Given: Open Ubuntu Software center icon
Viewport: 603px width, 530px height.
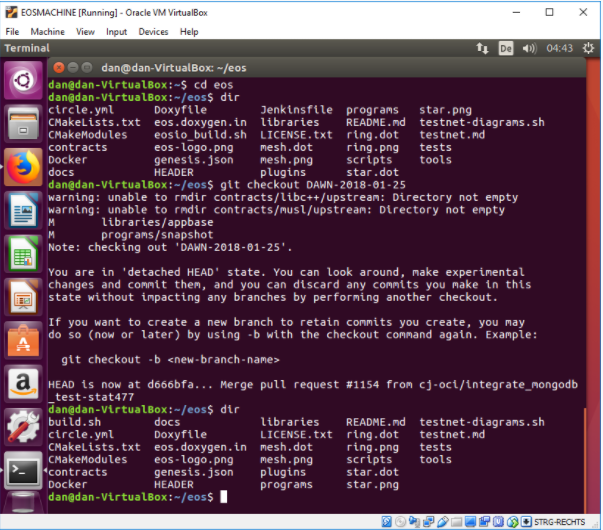Looking at the screenshot, I should [23, 341].
